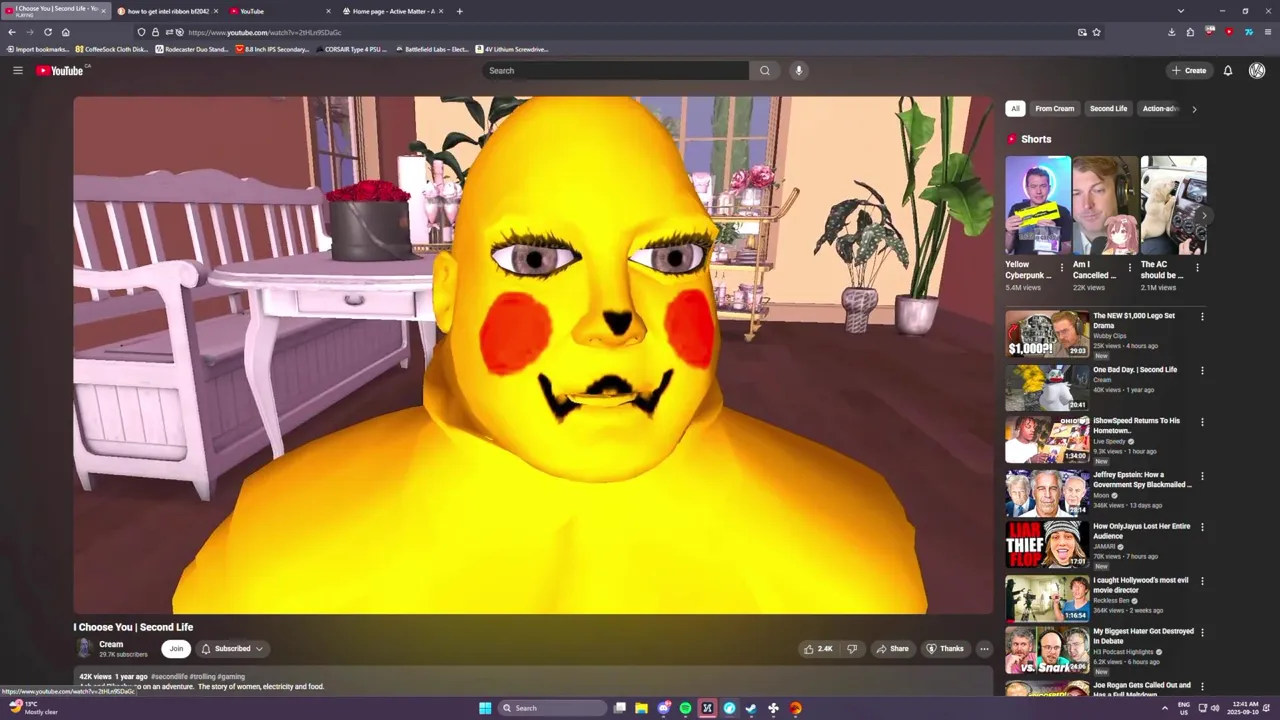The width and height of the screenshot is (1280, 720).
Task: Open Spotify from the taskbar
Action: (685, 708)
